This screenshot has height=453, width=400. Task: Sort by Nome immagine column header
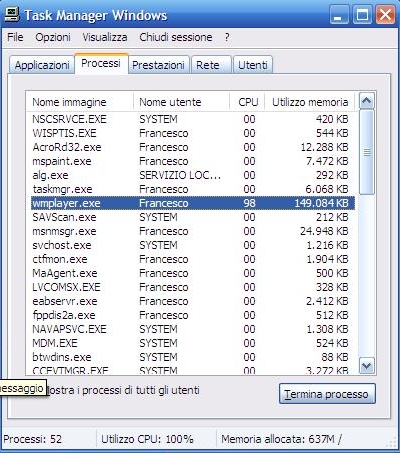(80, 102)
